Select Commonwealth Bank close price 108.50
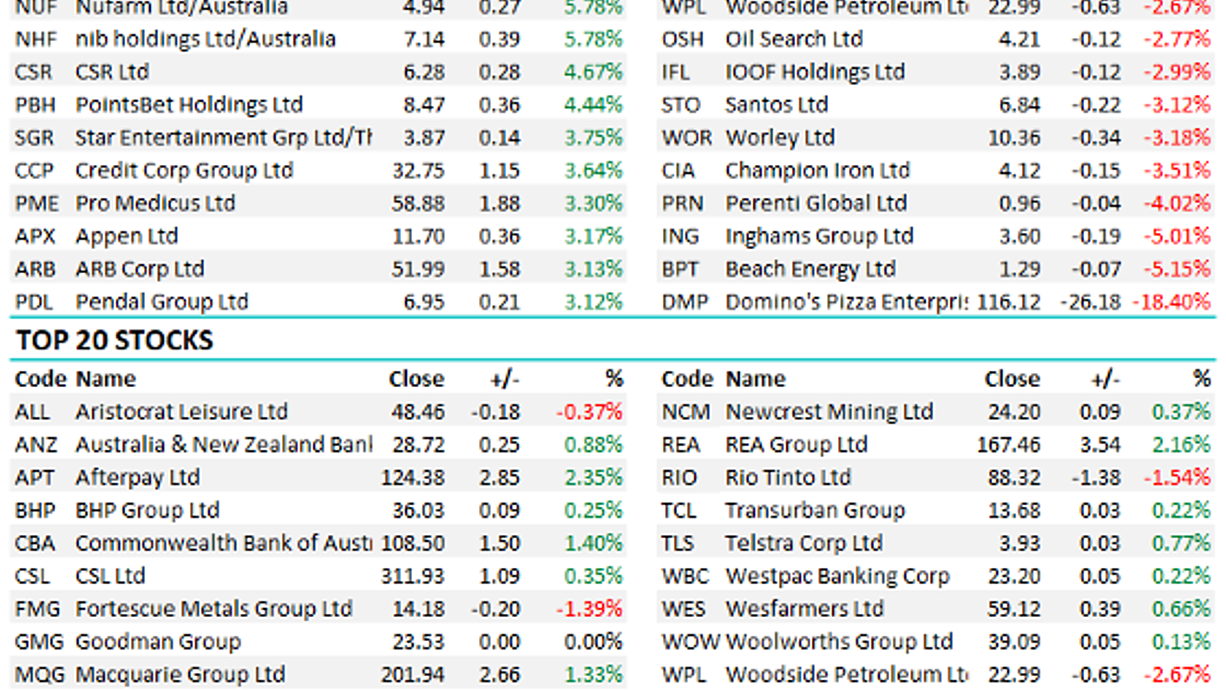The height and width of the screenshot is (690, 1226). 413,545
